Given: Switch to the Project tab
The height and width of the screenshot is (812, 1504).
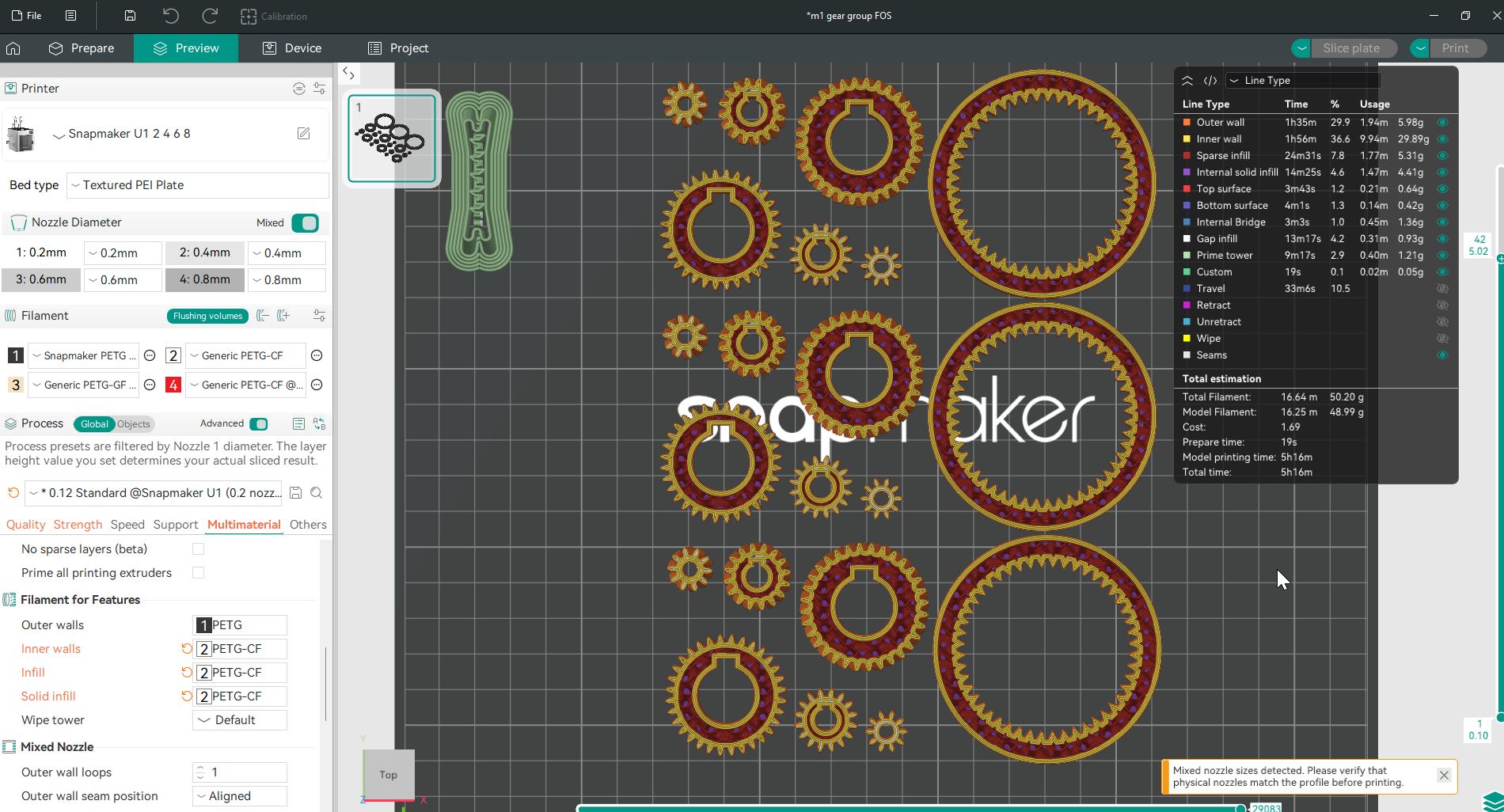Looking at the screenshot, I should (x=398, y=48).
